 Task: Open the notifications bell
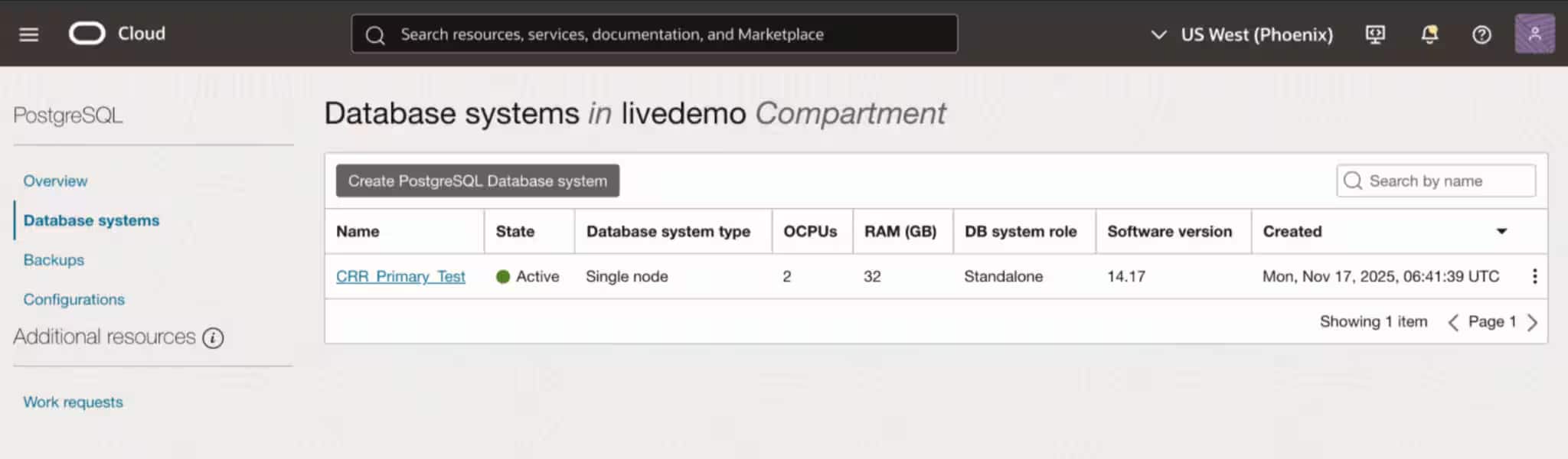[x=1429, y=34]
